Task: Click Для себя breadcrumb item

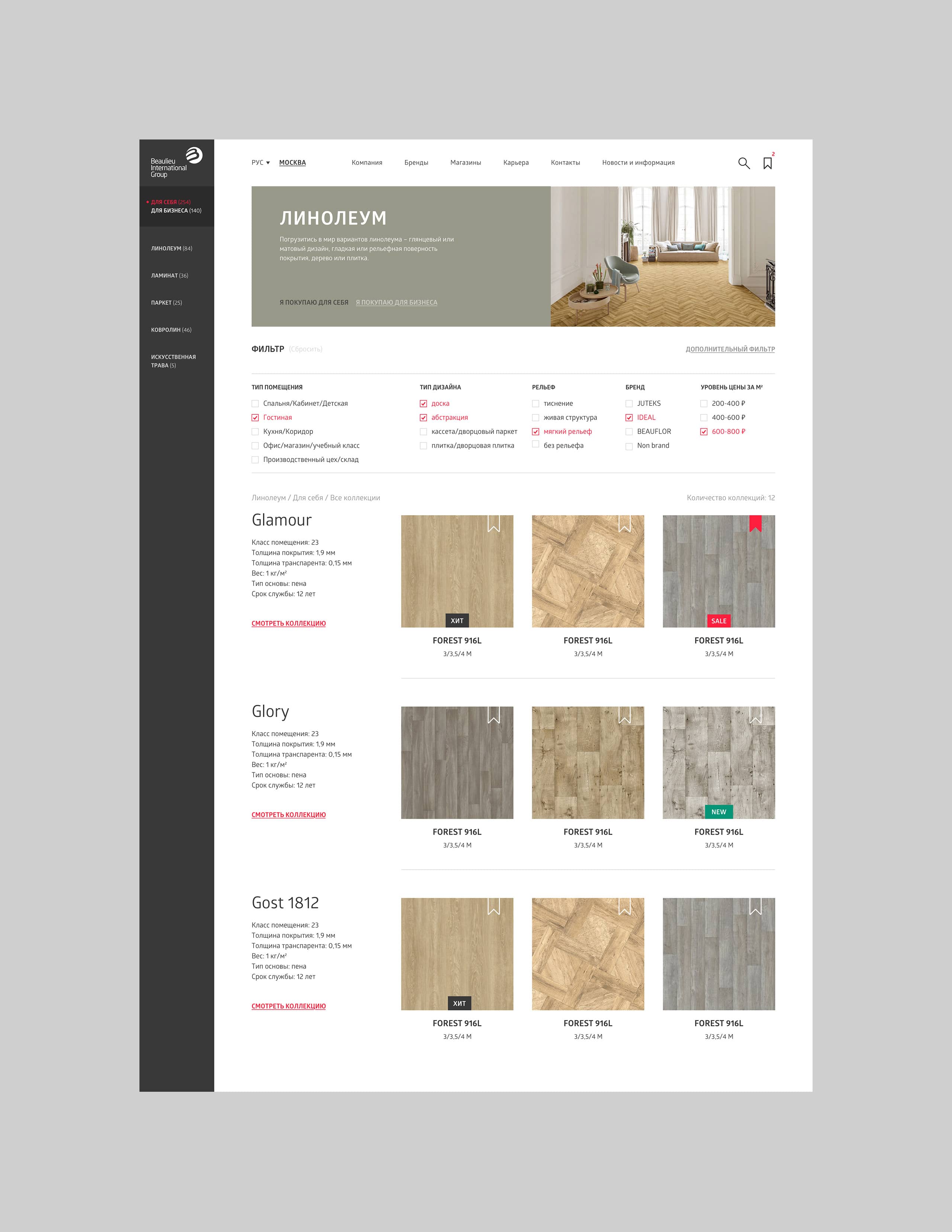Action: [x=308, y=498]
